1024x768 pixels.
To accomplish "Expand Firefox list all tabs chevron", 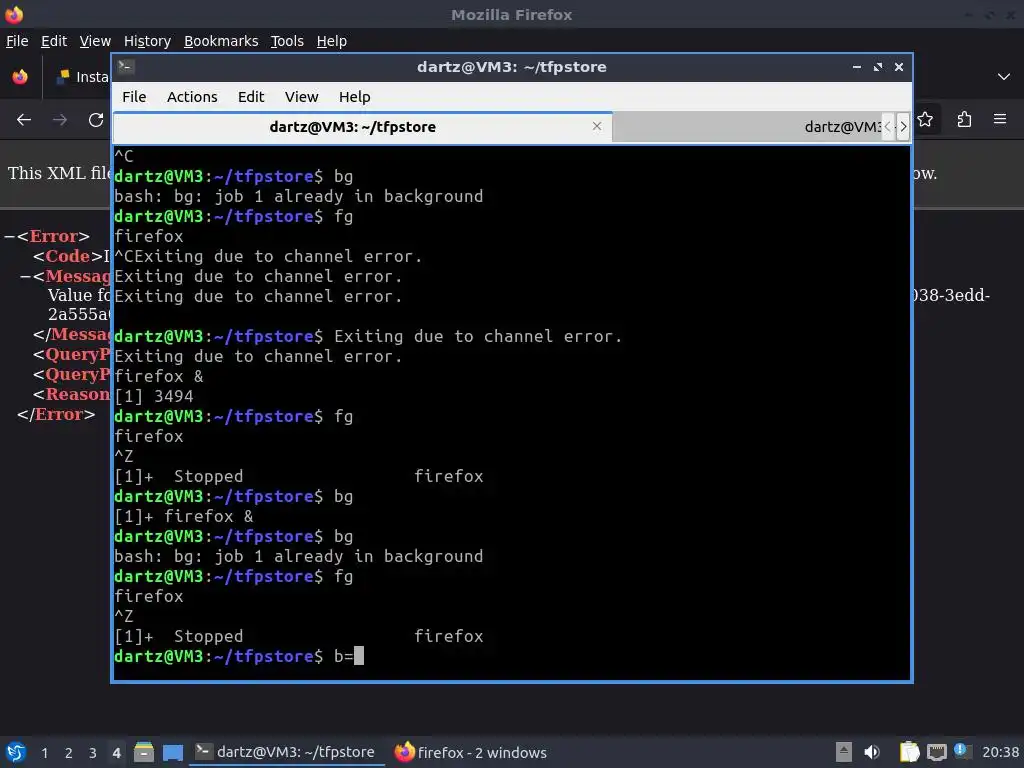I will (1004, 77).
